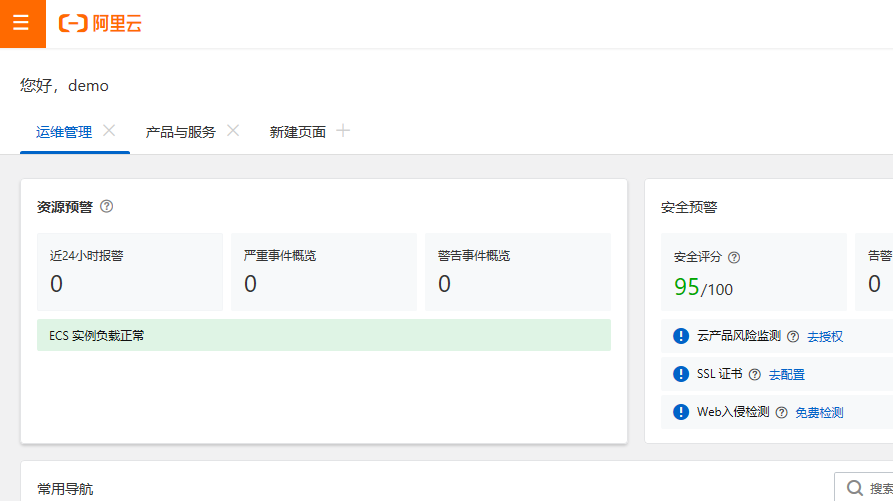The width and height of the screenshot is (893, 501).
Task: Click help icon beside Web入侵检测
Action: coord(781,412)
